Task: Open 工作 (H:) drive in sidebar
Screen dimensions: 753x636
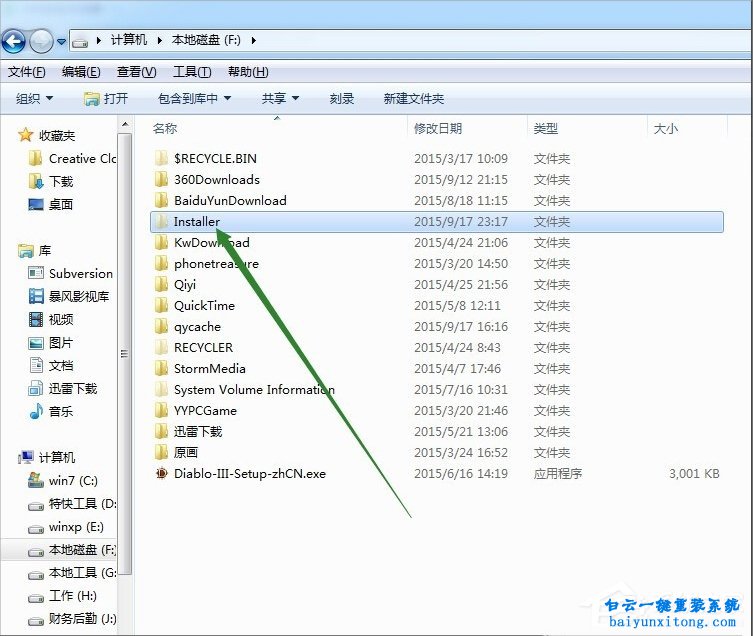Action: point(62,596)
